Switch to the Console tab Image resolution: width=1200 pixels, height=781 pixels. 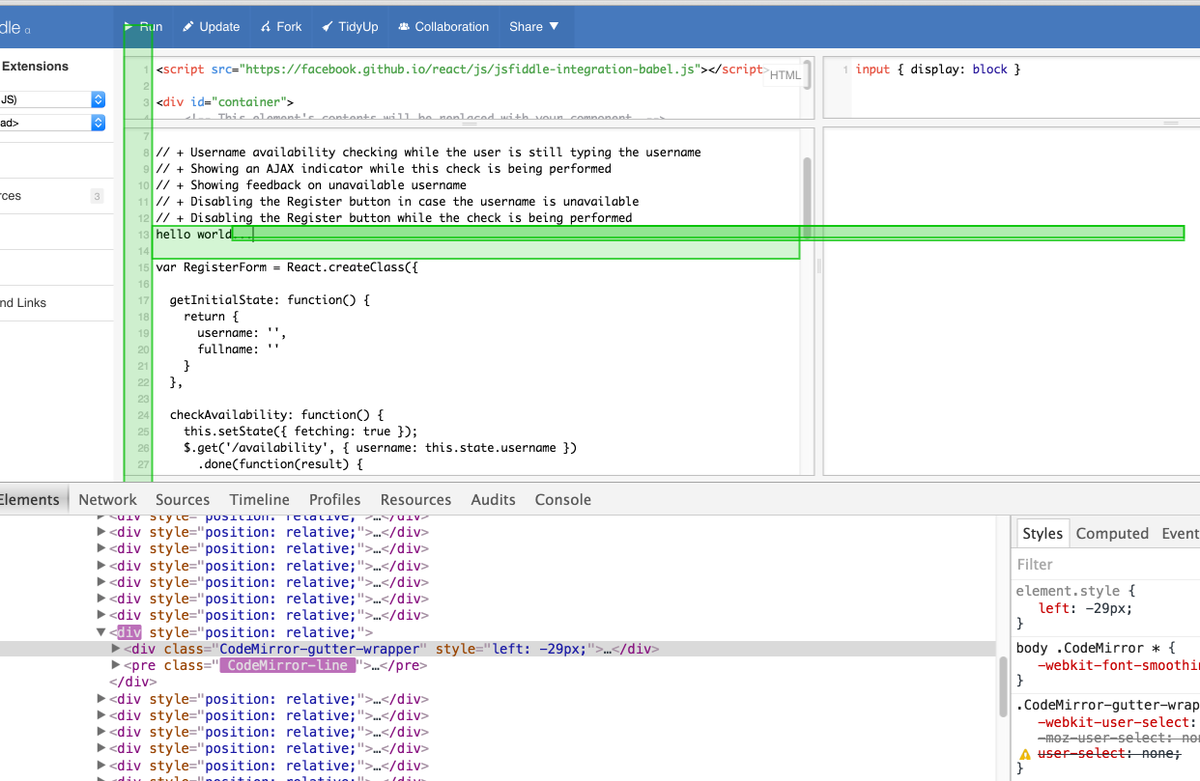pyautogui.click(x=563, y=499)
